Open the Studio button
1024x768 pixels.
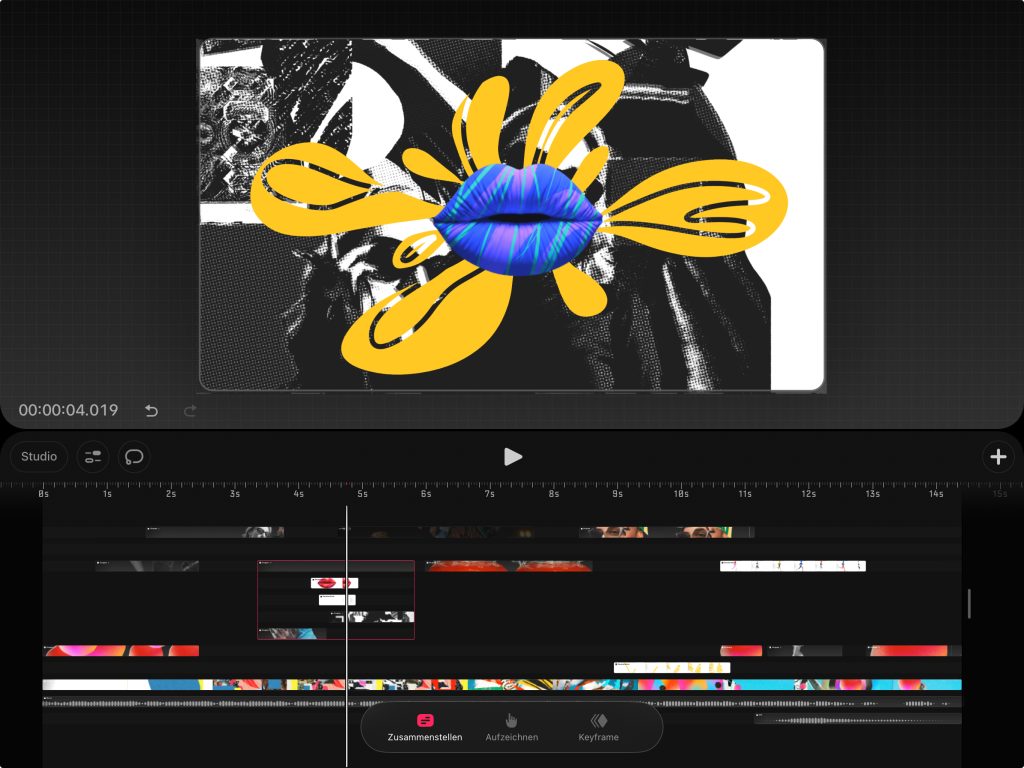tap(39, 457)
